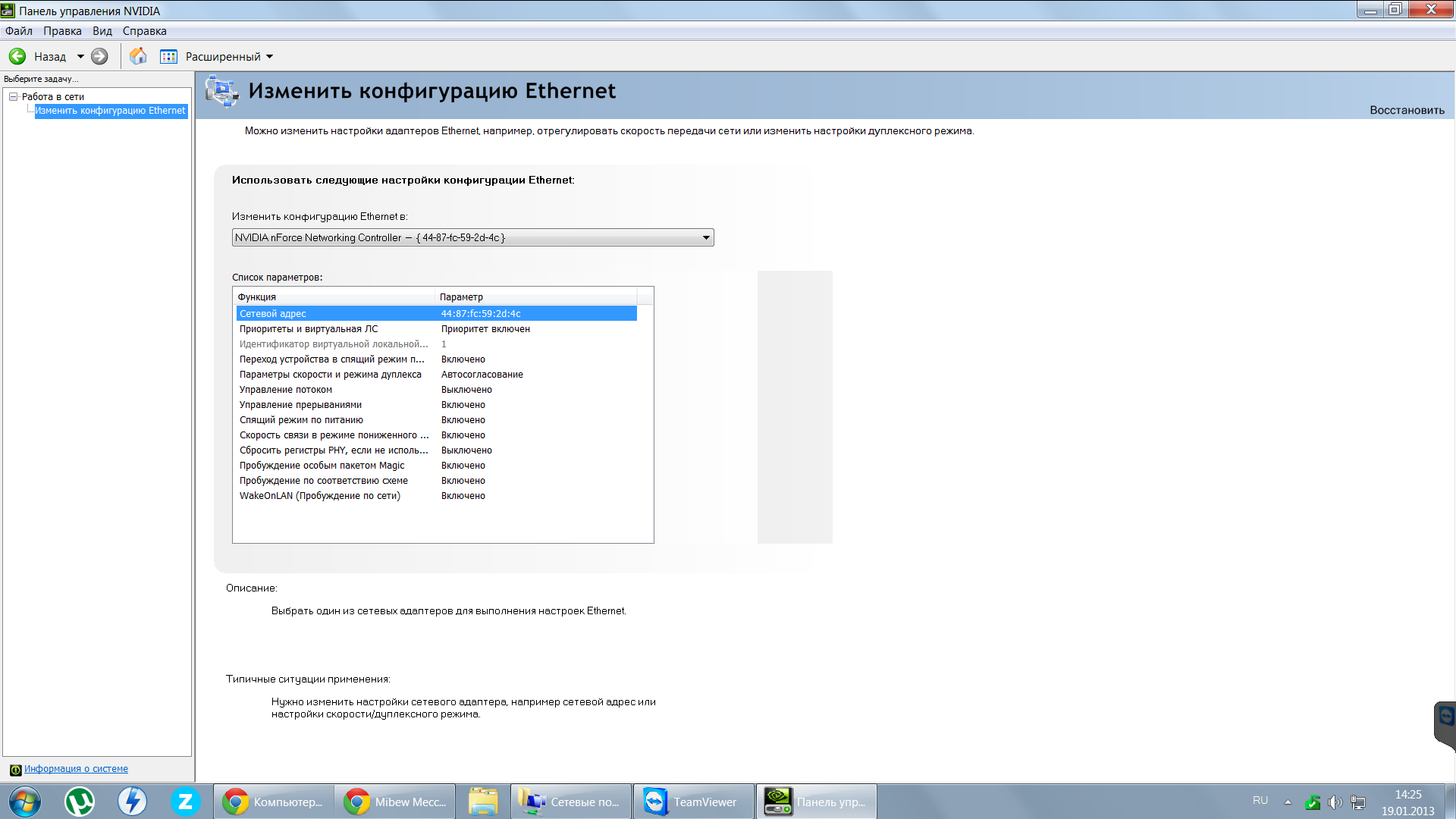Click the green Back arrow icon
This screenshot has height=819, width=1456.
pos(17,56)
